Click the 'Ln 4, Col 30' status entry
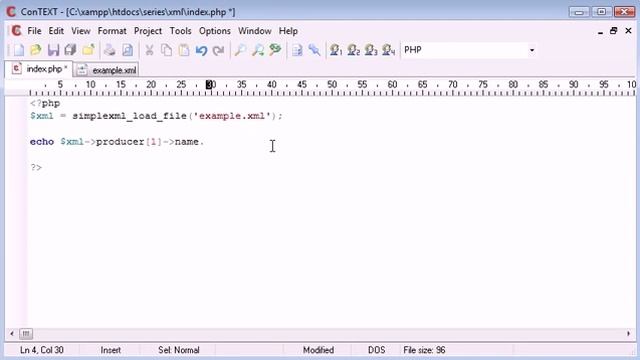 point(42,350)
